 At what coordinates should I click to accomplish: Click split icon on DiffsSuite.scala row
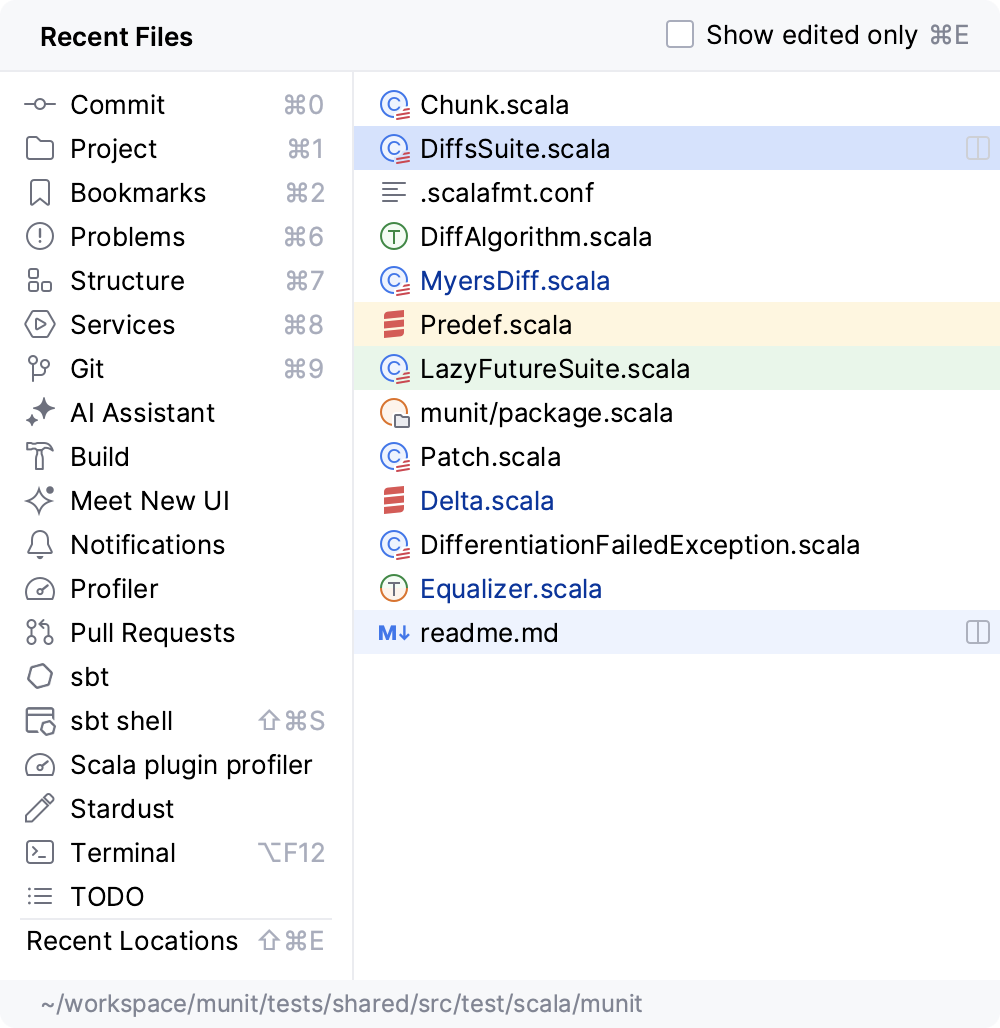click(977, 149)
